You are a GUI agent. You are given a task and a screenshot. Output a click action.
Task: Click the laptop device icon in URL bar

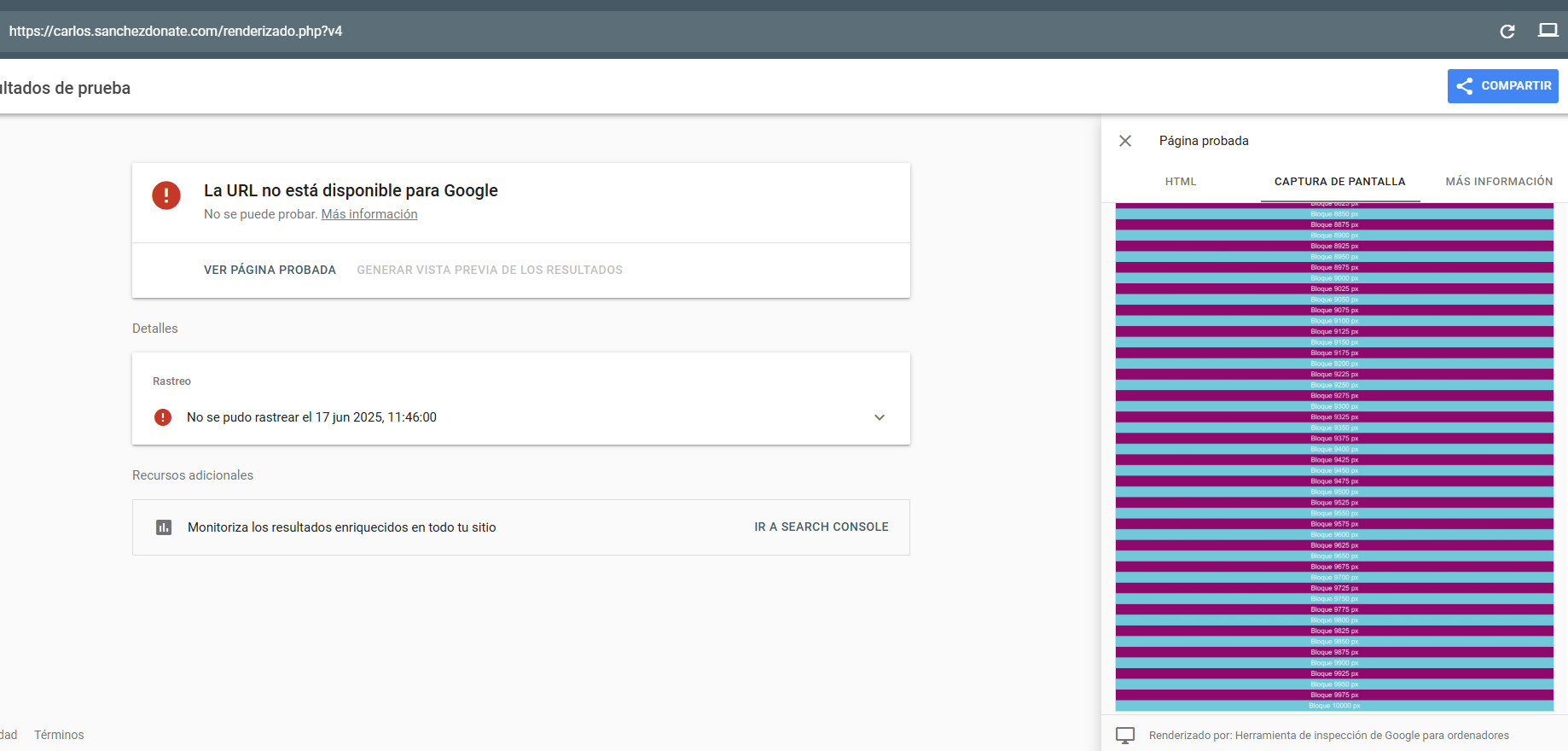1548,31
